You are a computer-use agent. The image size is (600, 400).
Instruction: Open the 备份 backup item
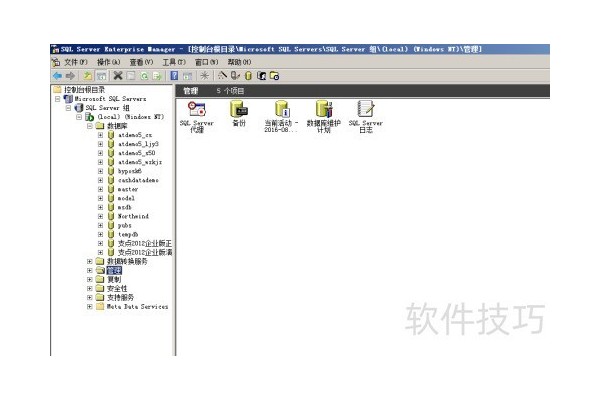[x=239, y=114]
